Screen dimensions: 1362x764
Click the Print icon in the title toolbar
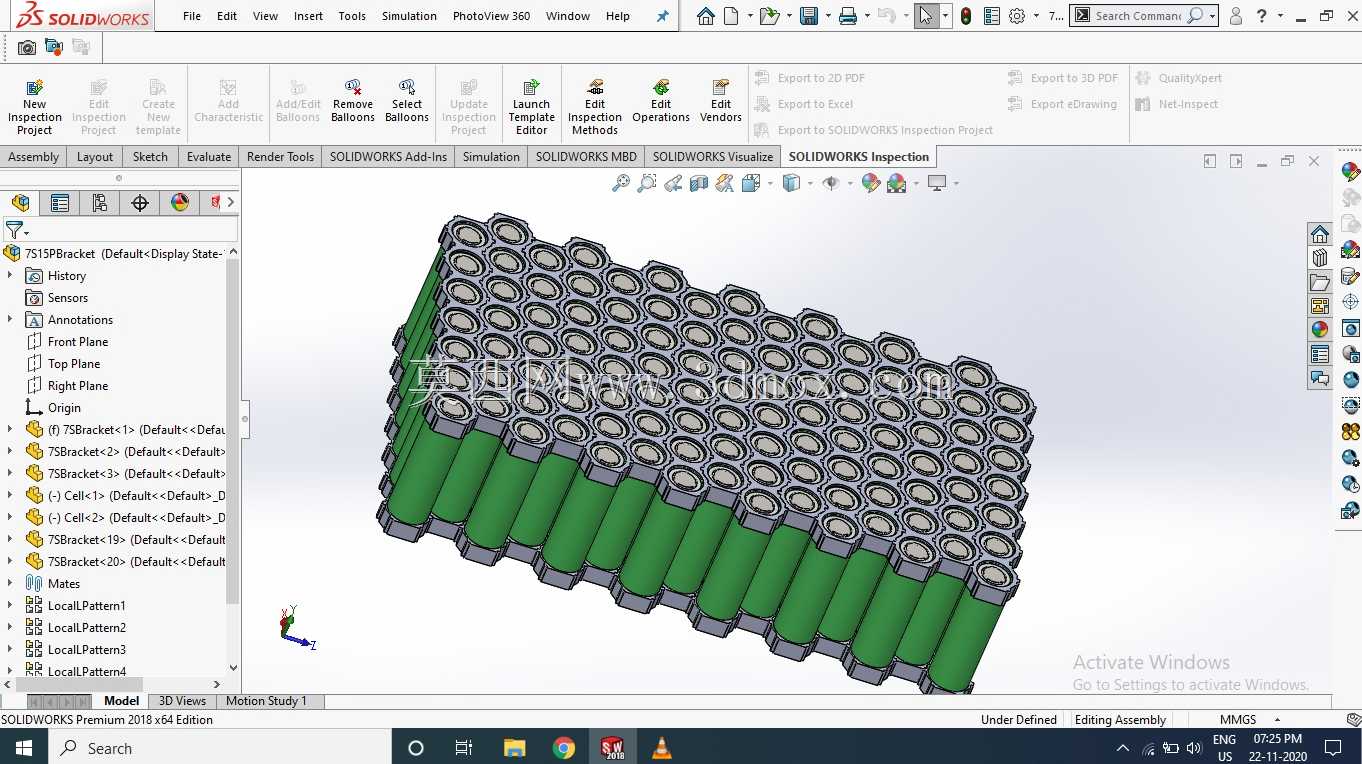click(848, 16)
